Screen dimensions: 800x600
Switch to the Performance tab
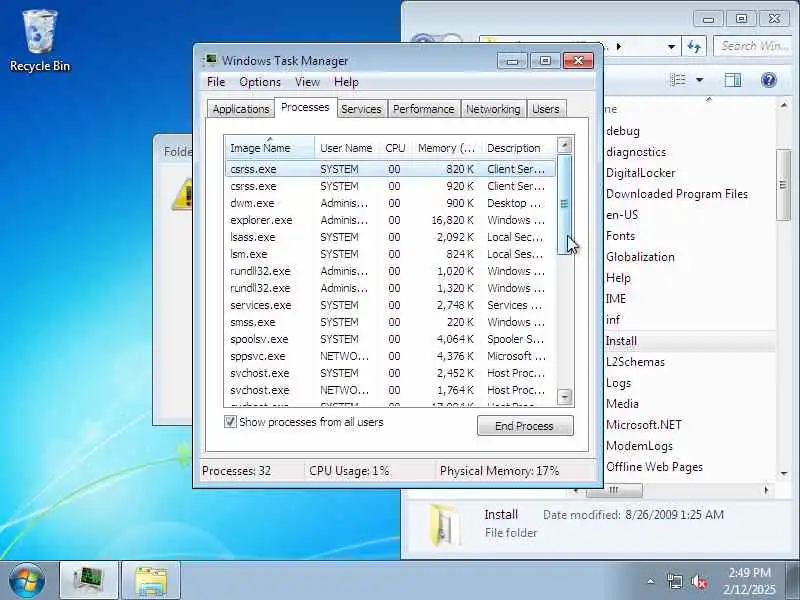point(423,109)
